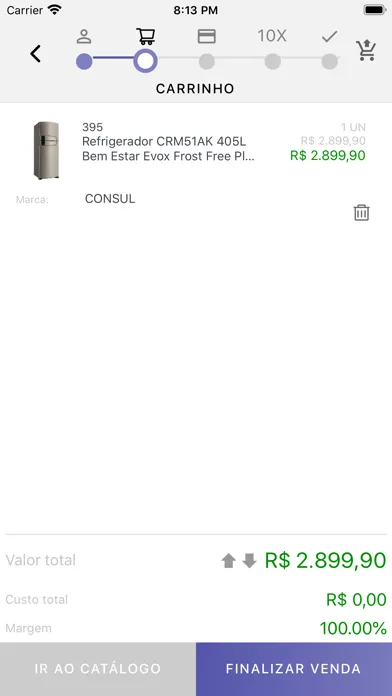Click the current Carrinho progress circle

point(146,61)
